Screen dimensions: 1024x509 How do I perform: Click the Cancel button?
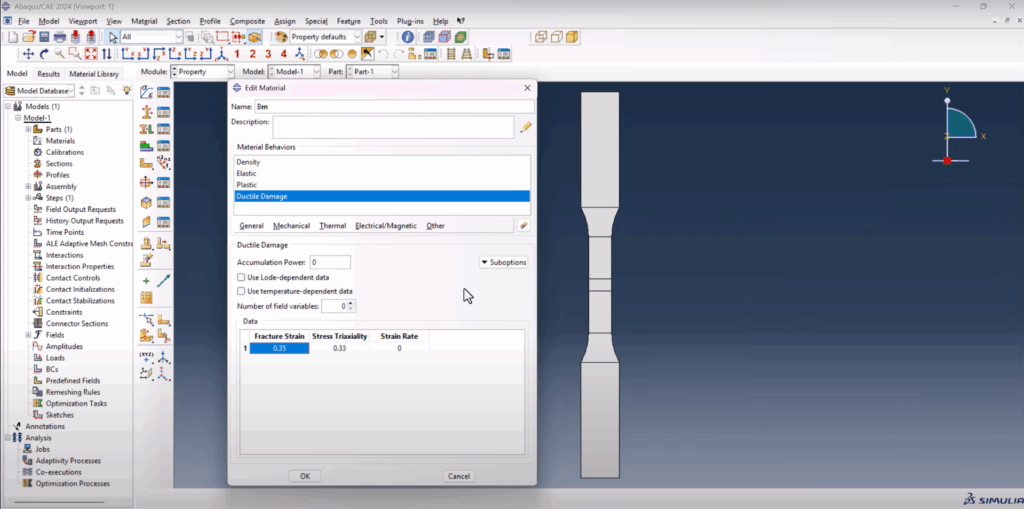[x=458, y=476]
